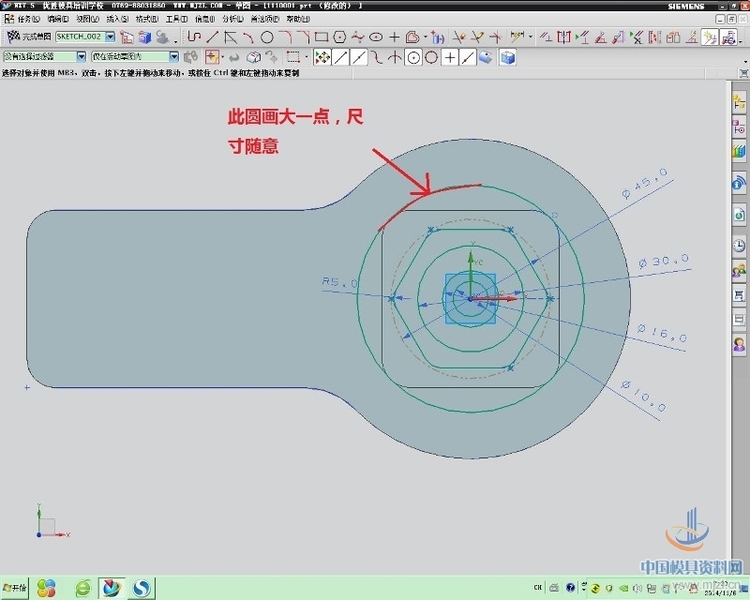Image resolution: width=750 pixels, height=600 pixels.
Task: Toggle the arc center snap point
Action: 413,58
